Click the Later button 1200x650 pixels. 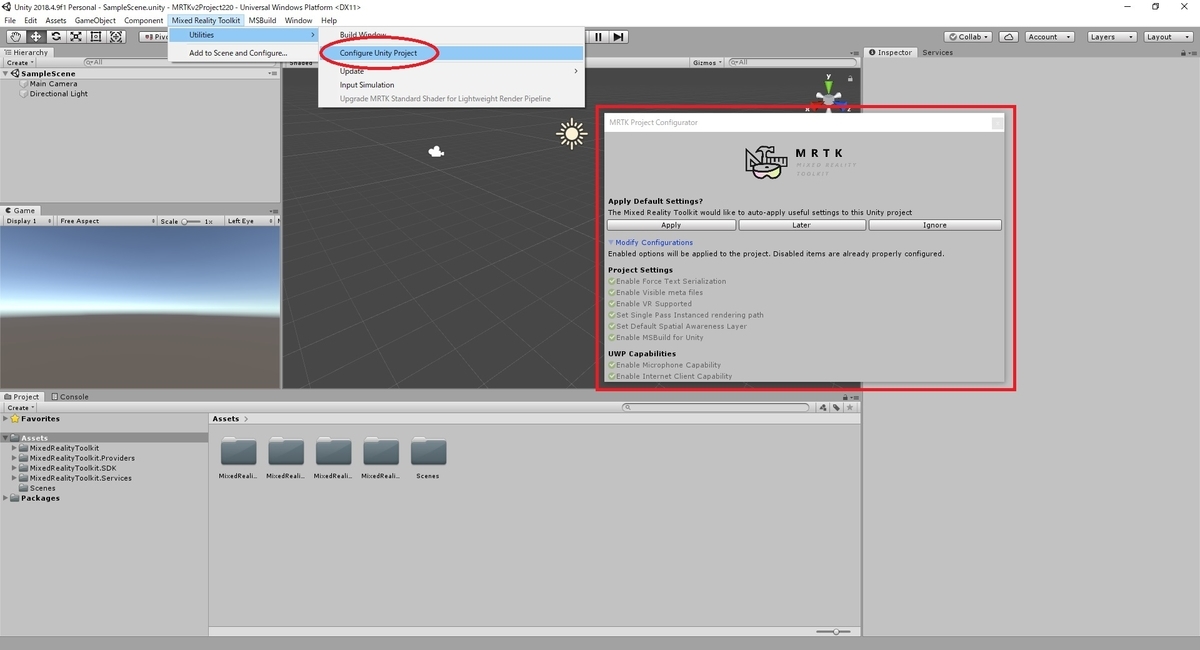[x=801, y=225]
